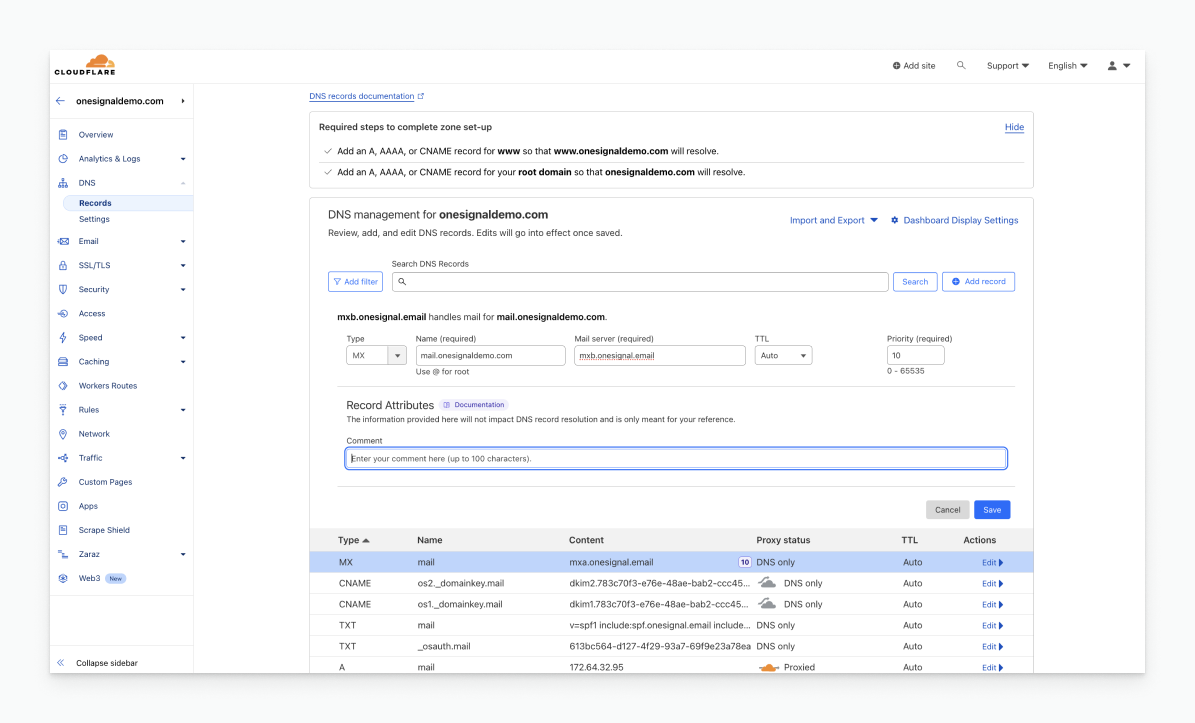
Task: Click Collapse sidebar text
Action: pyautogui.click(x=107, y=663)
